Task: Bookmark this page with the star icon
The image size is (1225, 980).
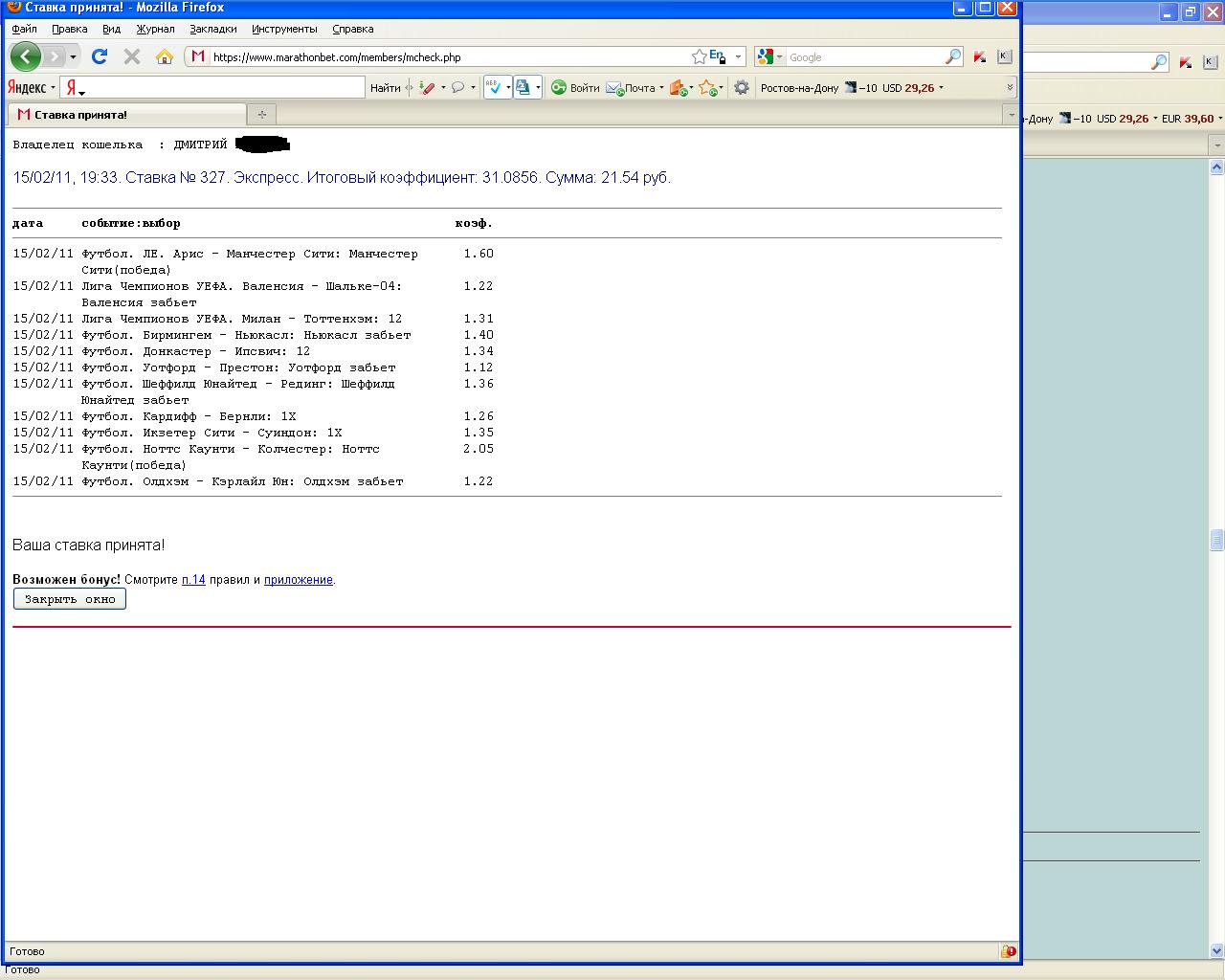Action: point(700,56)
